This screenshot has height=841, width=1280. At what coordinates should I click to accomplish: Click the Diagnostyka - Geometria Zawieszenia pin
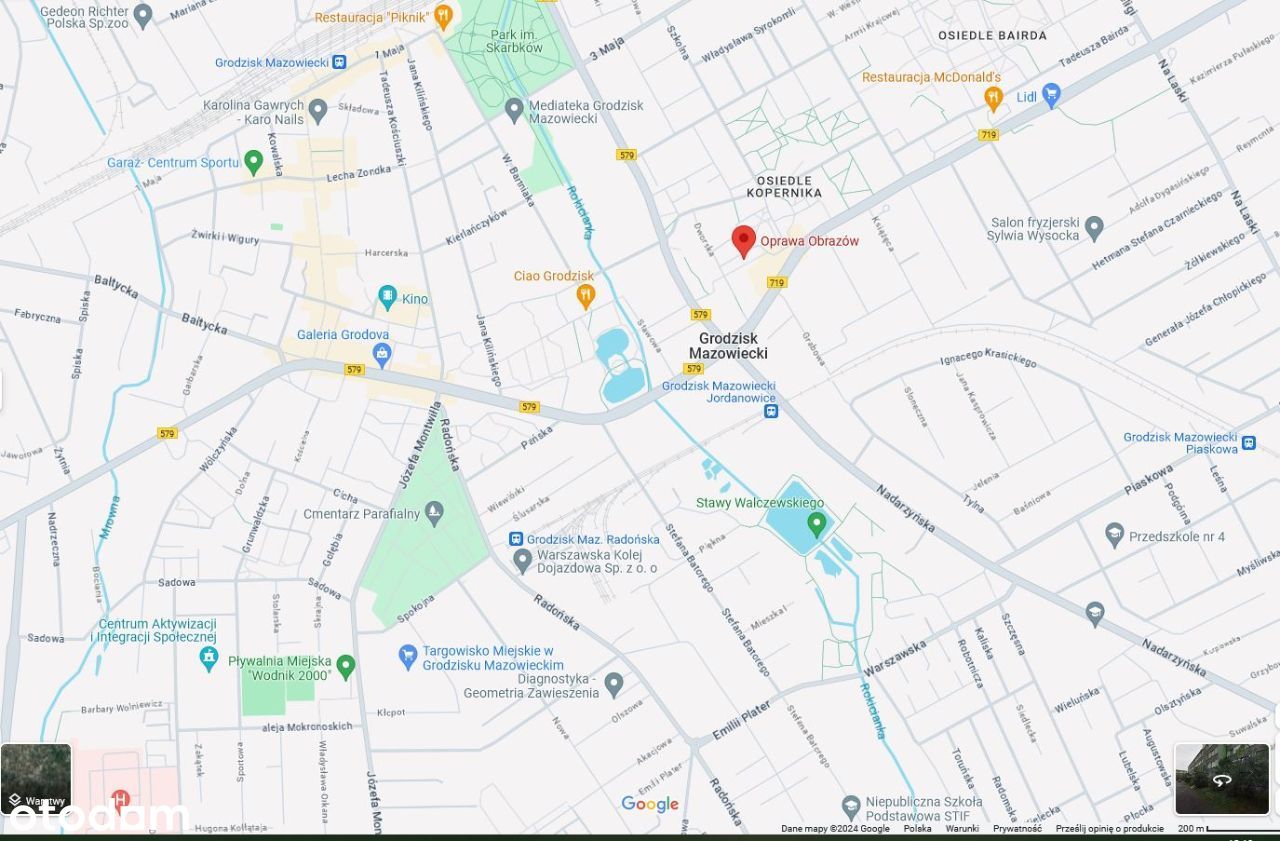(614, 684)
